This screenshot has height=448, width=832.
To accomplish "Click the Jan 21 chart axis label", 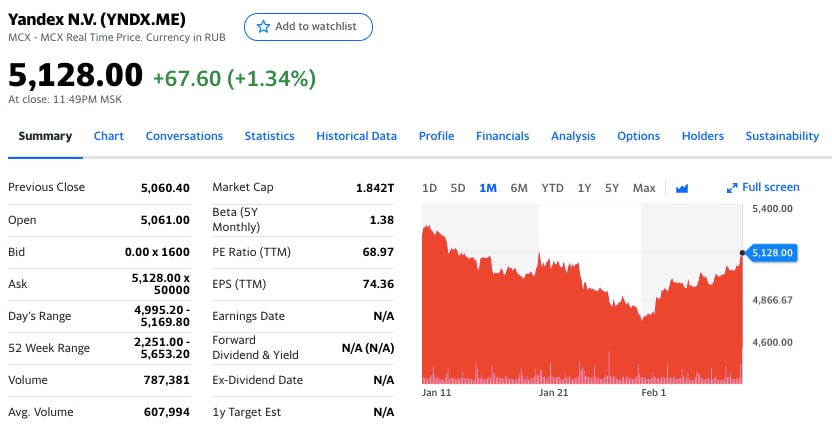I will (553, 393).
